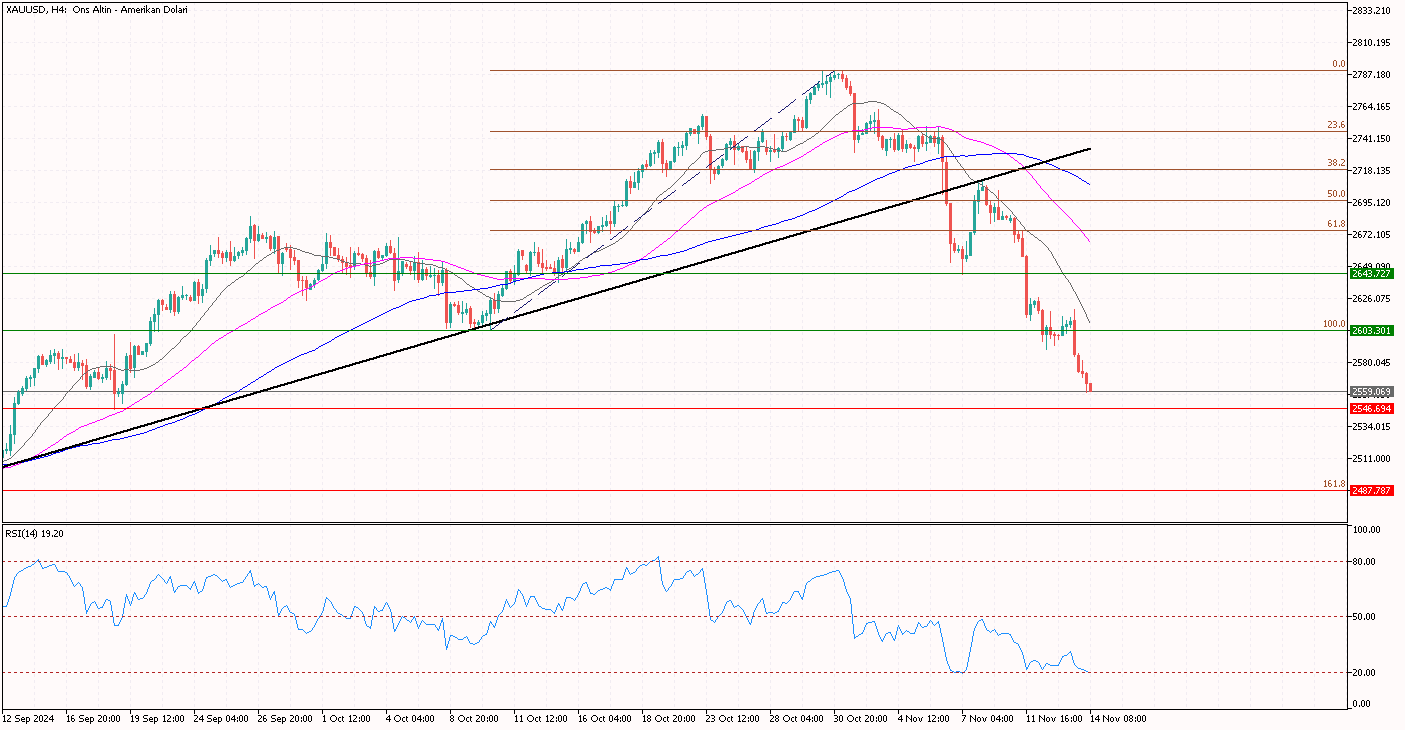Click the 2810.195 price axis value
1405x730 pixels.
1372,43
